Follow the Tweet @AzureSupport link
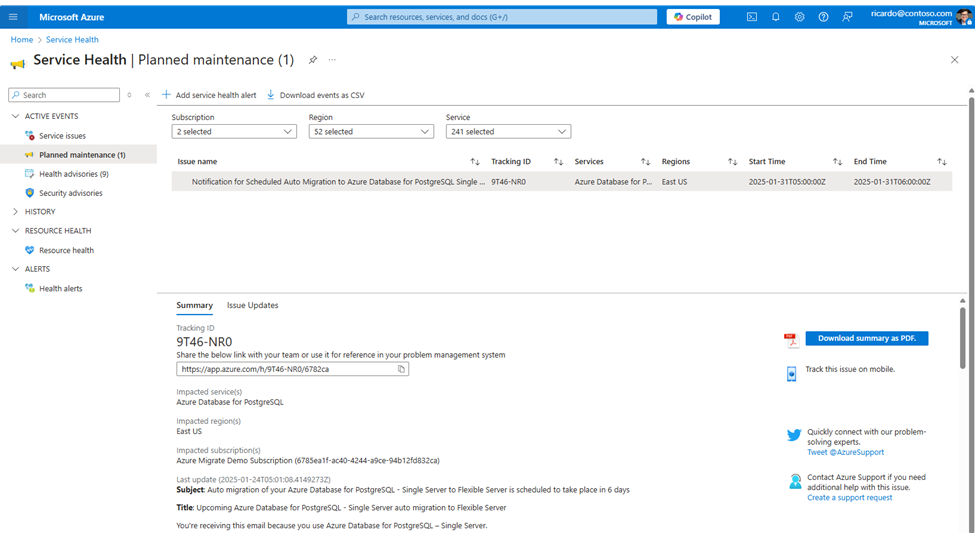 point(845,452)
